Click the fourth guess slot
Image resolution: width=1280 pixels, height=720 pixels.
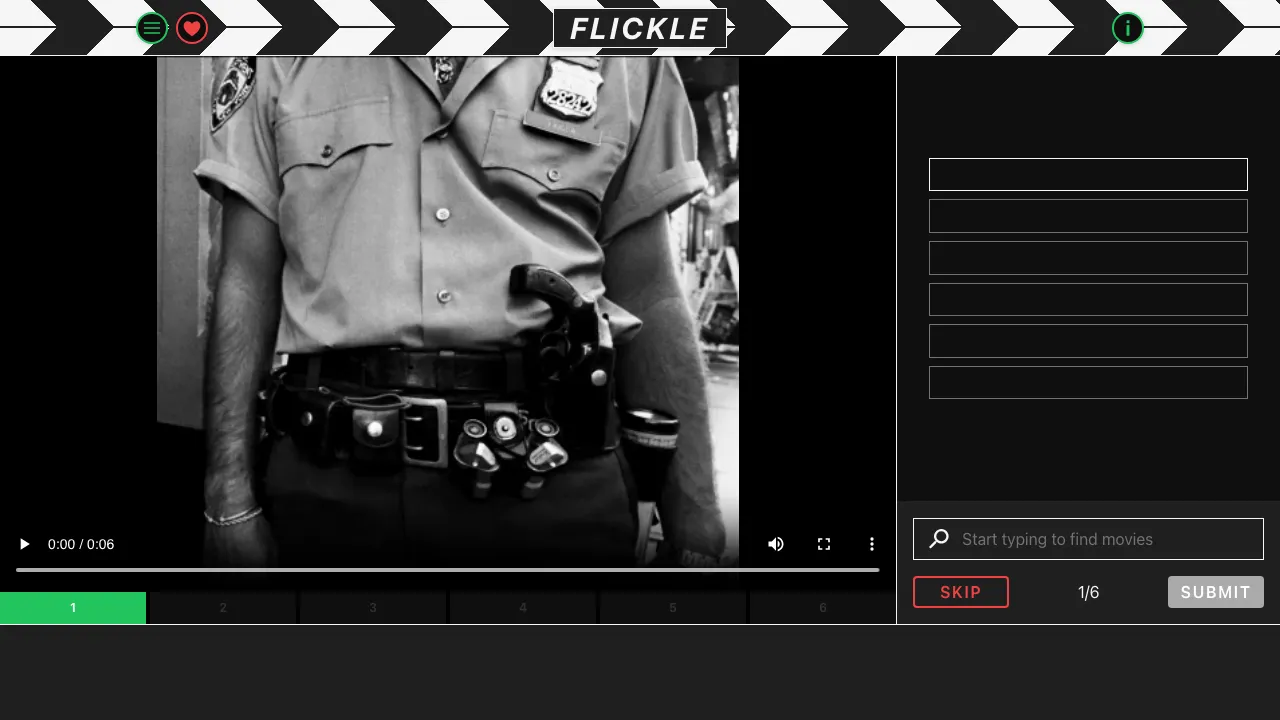(1088, 299)
